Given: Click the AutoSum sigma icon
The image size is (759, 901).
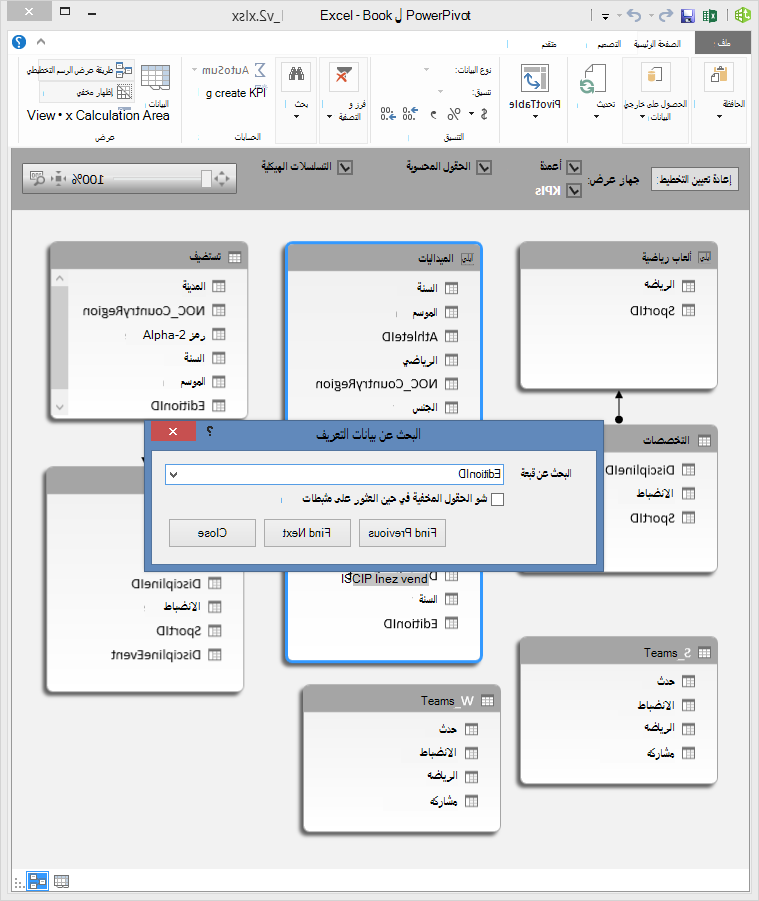Looking at the screenshot, I should 260,70.
